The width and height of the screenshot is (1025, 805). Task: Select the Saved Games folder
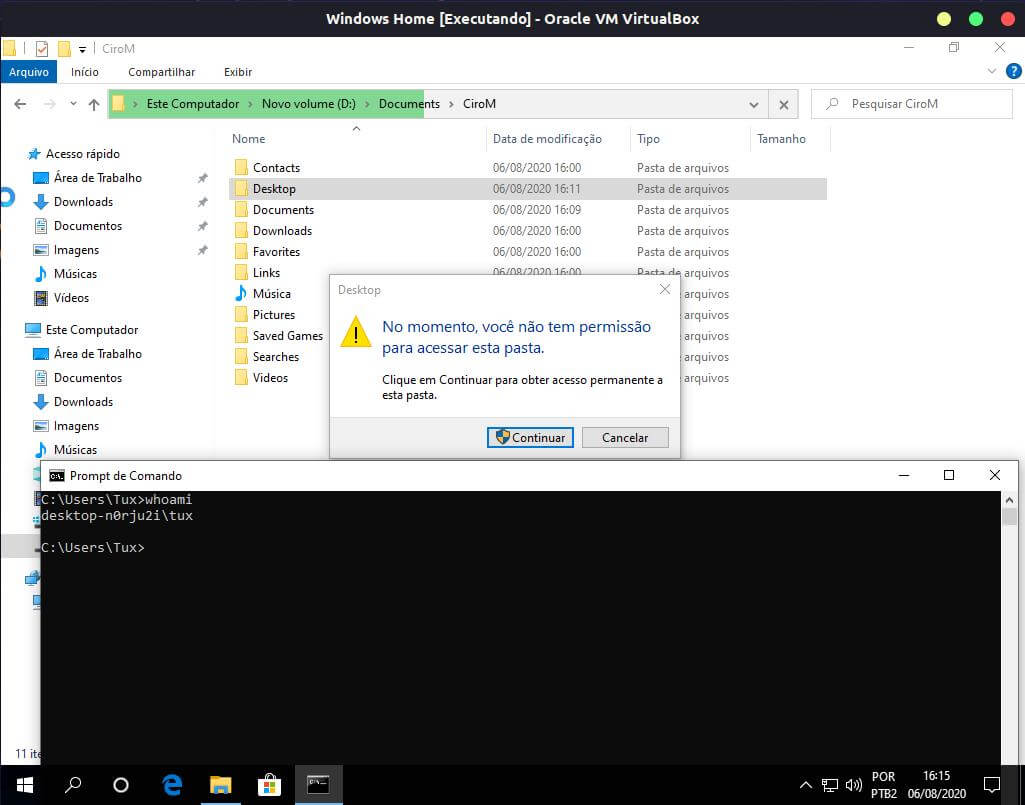coord(288,335)
